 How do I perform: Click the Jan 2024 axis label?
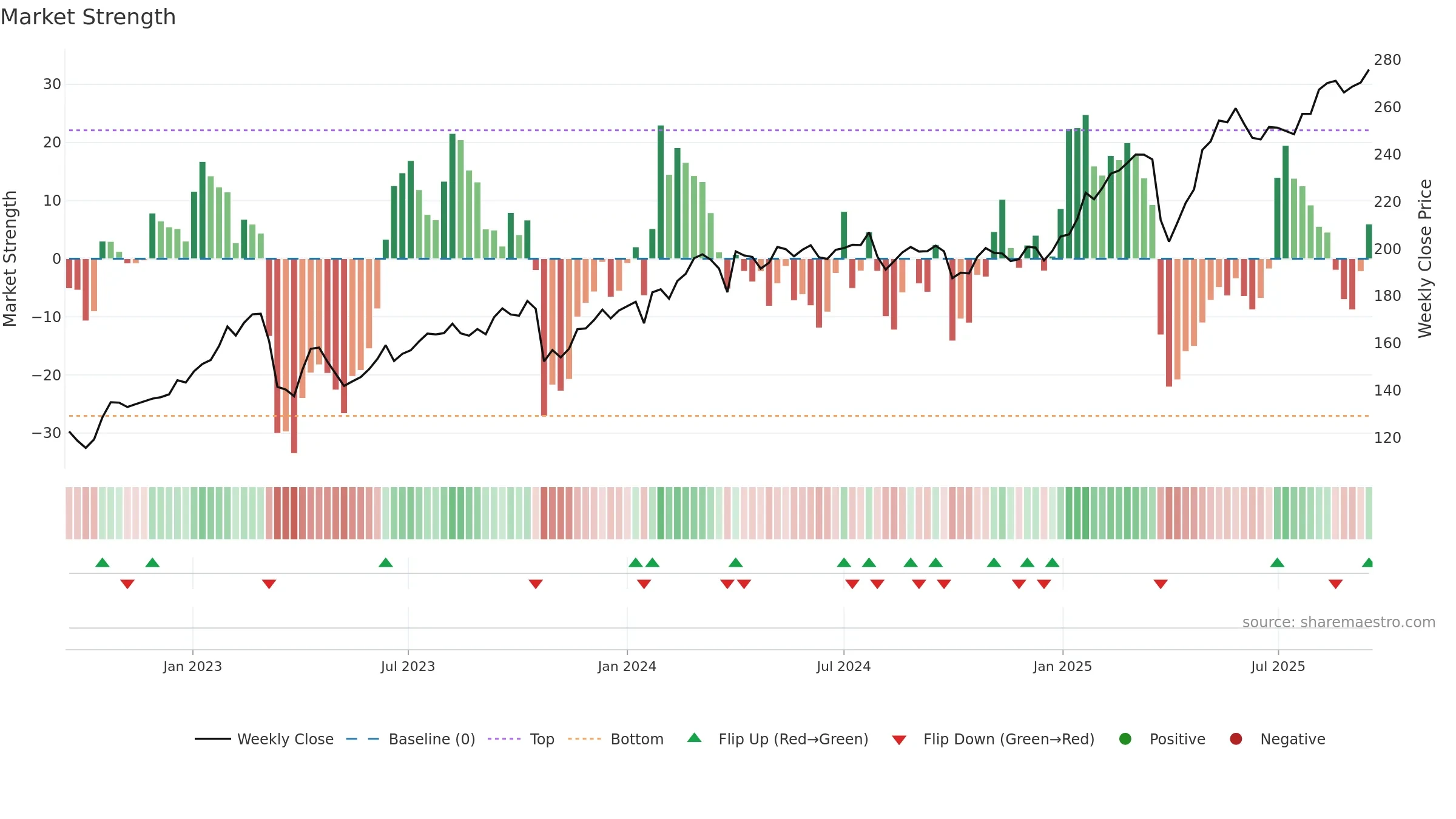click(627, 666)
